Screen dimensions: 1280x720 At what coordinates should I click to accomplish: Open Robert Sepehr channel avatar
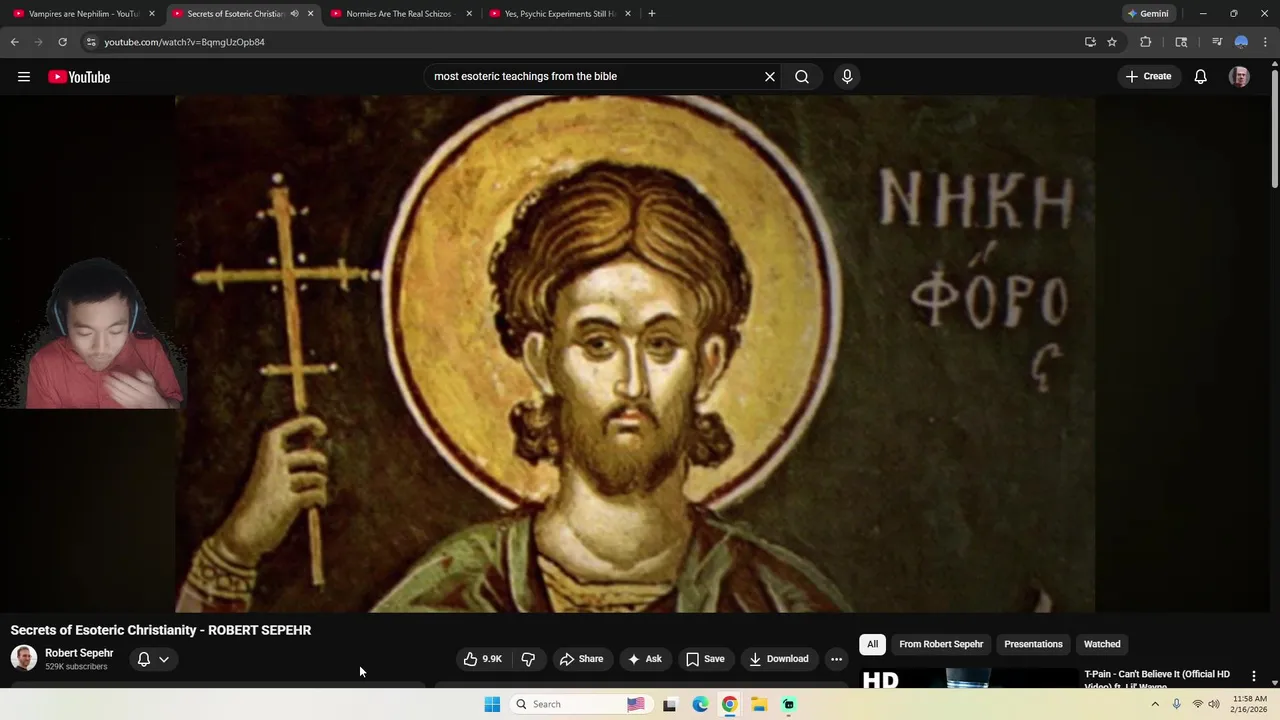click(24, 658)
